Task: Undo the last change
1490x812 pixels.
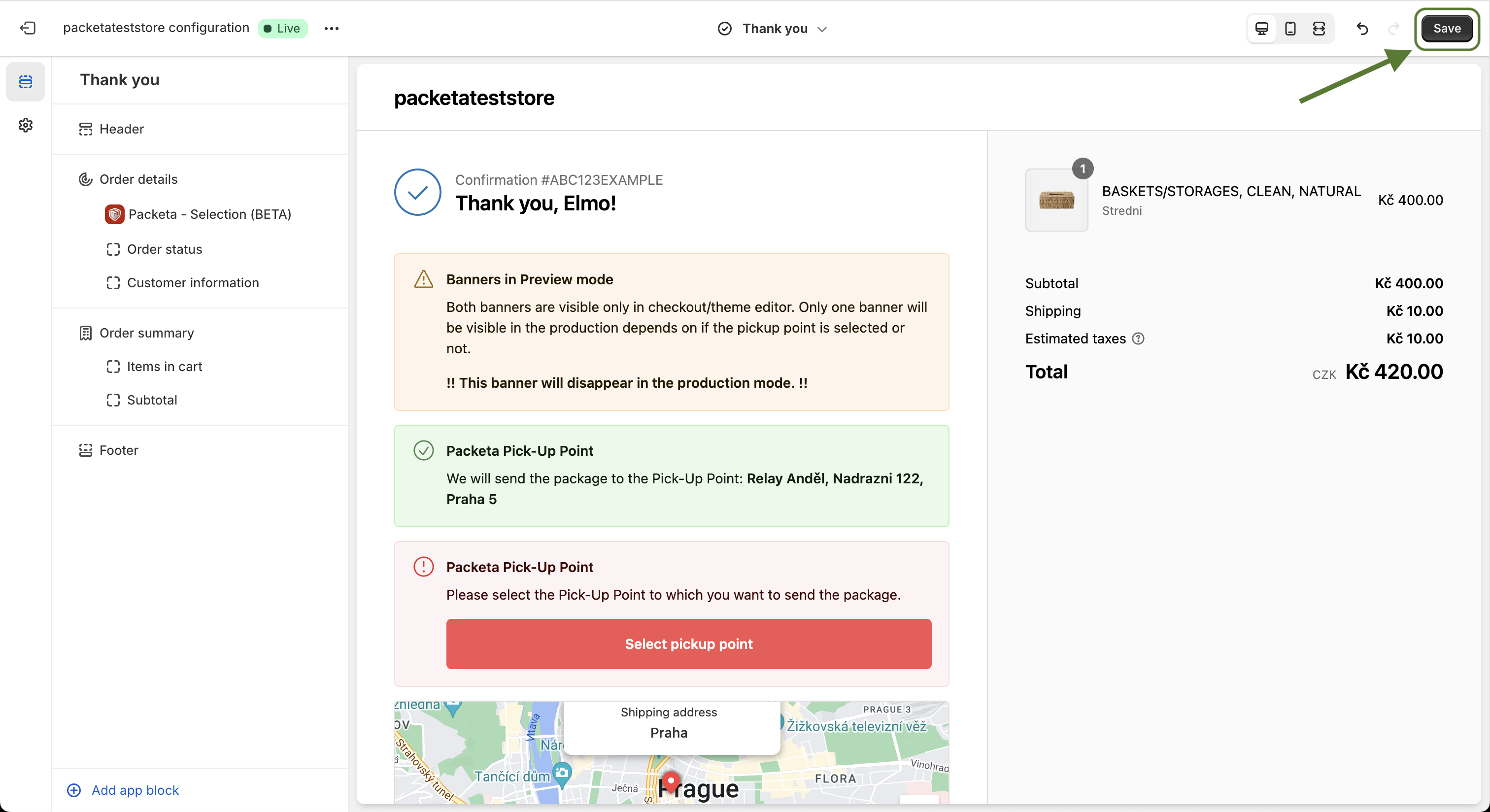Action: (x=1362, y=29)
